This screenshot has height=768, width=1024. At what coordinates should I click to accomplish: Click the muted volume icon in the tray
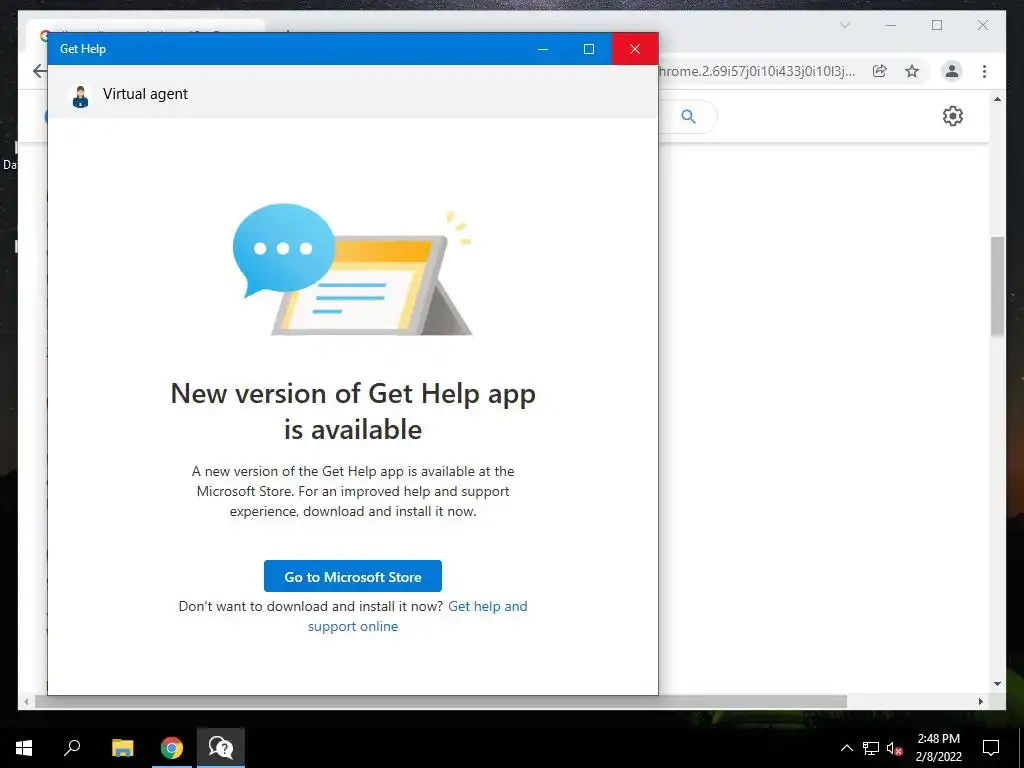[895, 748]
